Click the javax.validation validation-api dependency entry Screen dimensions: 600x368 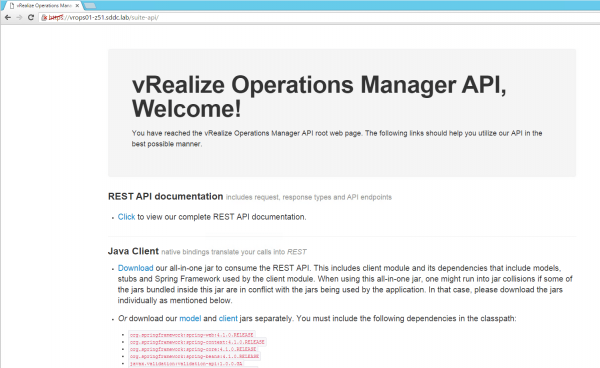(x=186, y=363)
